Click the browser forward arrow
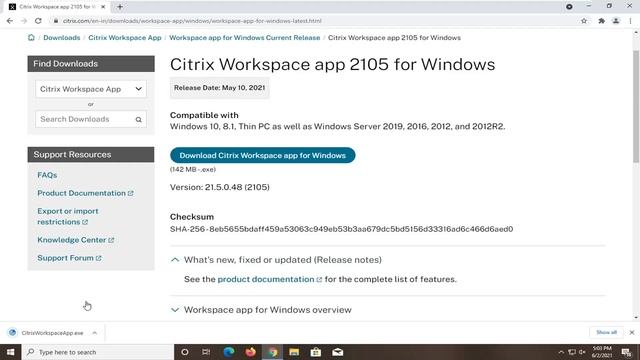The width and height of the screenshot is (640, 360). (x=24, y=21)
